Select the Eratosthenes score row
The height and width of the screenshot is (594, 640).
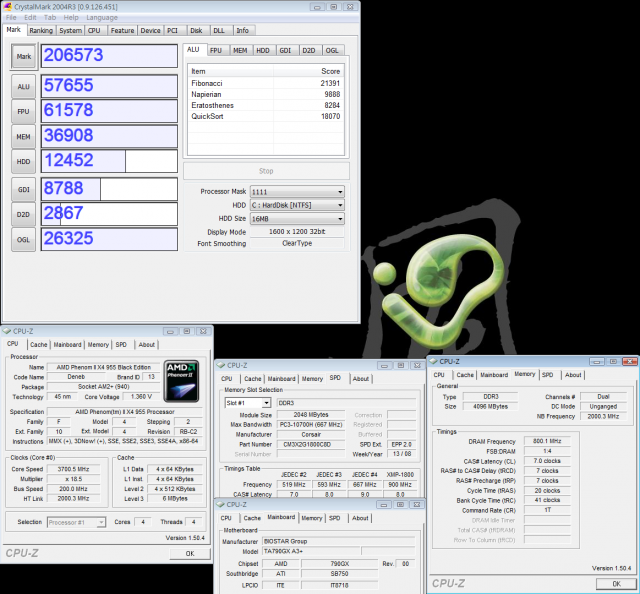(x=266, y=105)
